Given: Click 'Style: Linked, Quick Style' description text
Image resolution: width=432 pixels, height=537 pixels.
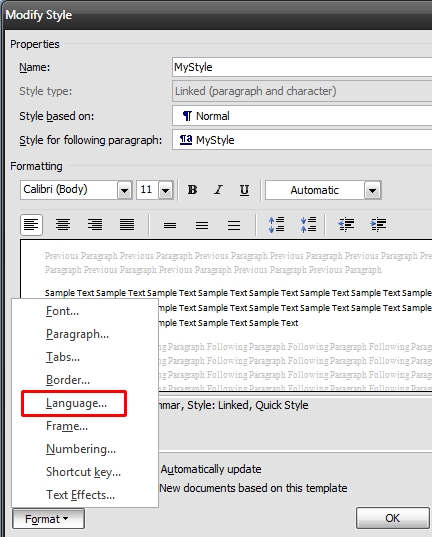Looking at the screenshot, I should coord(248,405).
